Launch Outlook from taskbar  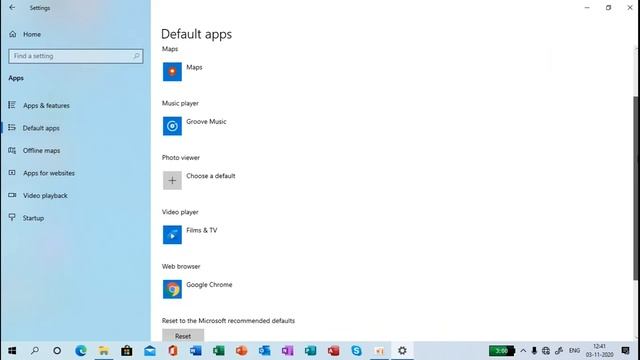click(x=264, y=351)
